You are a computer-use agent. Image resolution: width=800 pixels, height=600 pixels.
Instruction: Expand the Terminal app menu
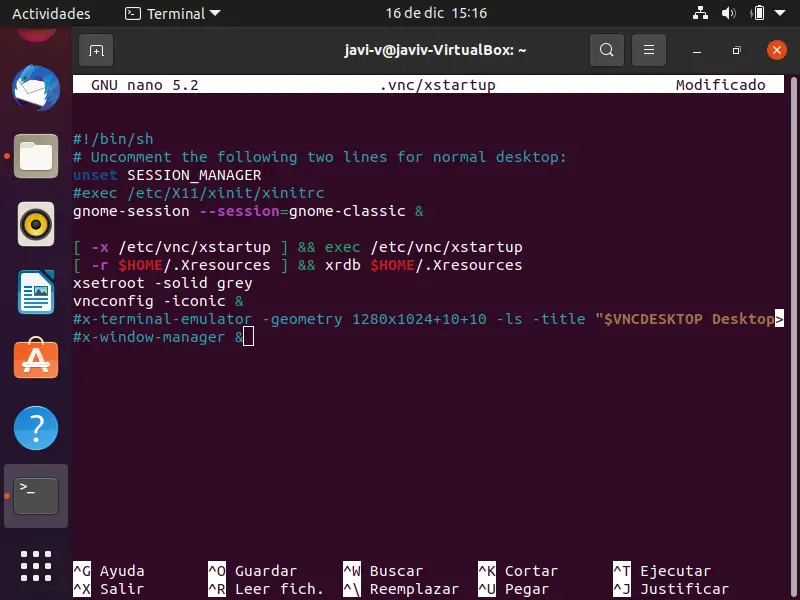tap(173, 14)
